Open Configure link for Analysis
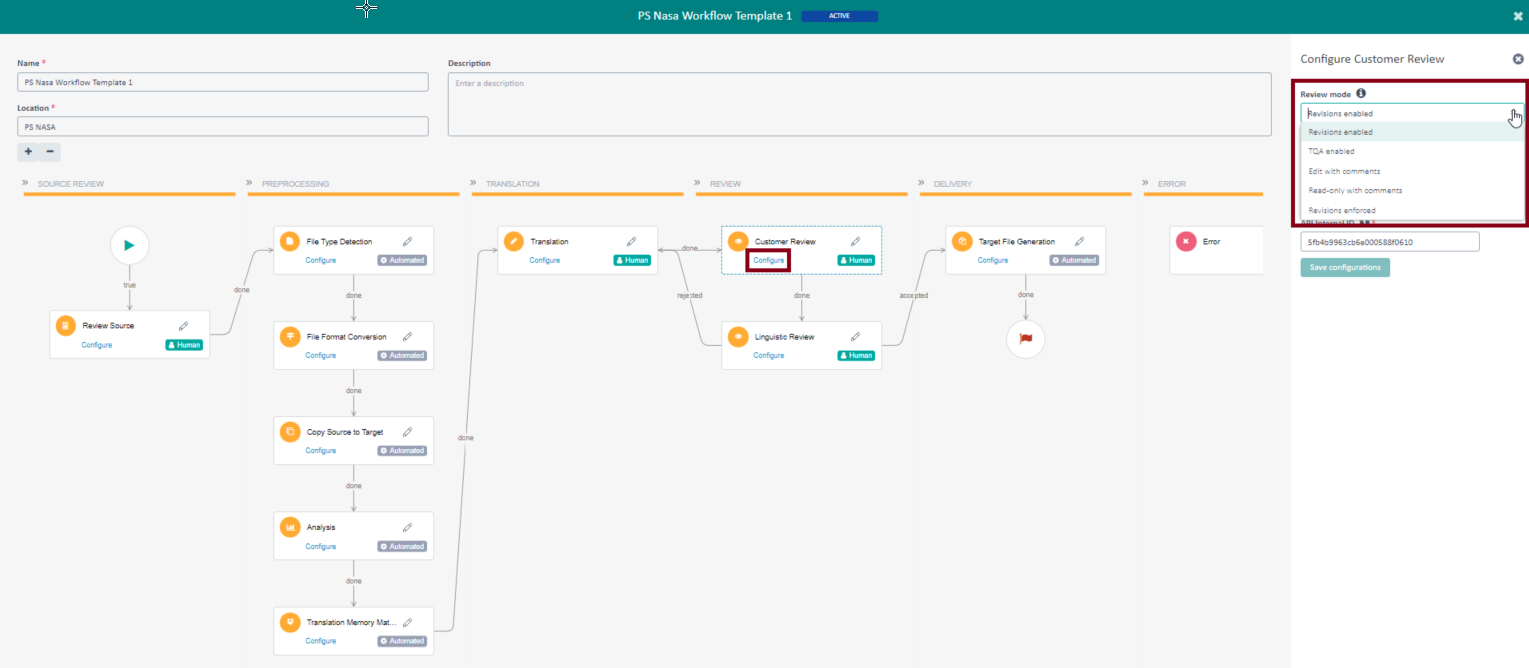The width and height of the screenshot is (1529, 668). (321, 546)
